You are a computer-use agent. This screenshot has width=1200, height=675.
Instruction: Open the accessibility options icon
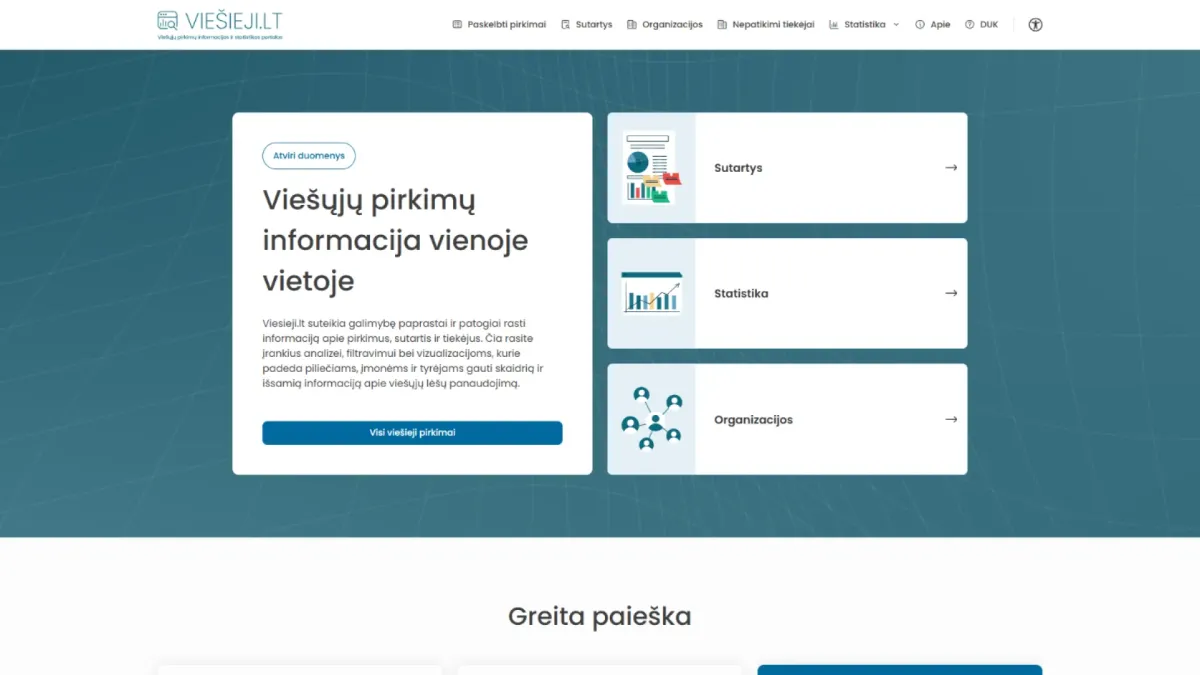1035,25
